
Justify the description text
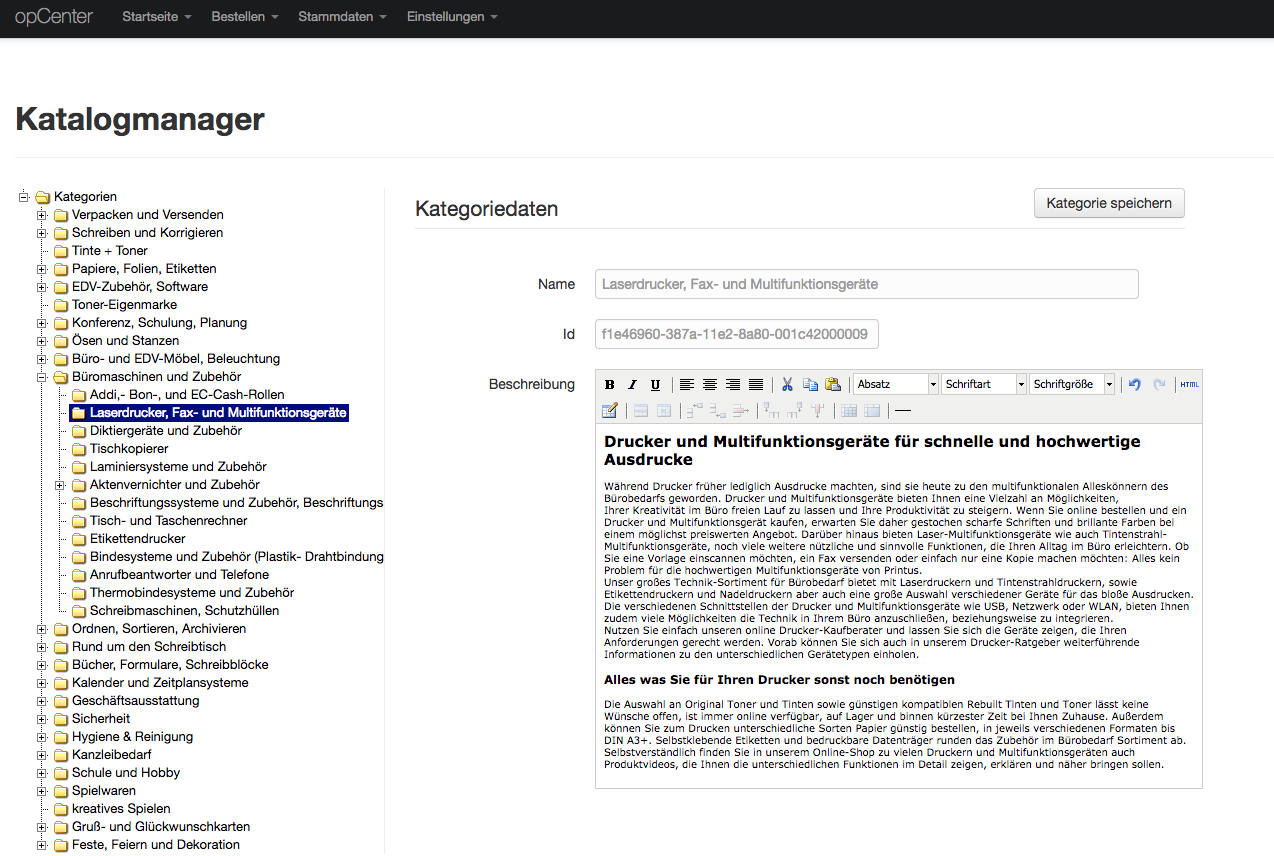[x=755, y=385]
